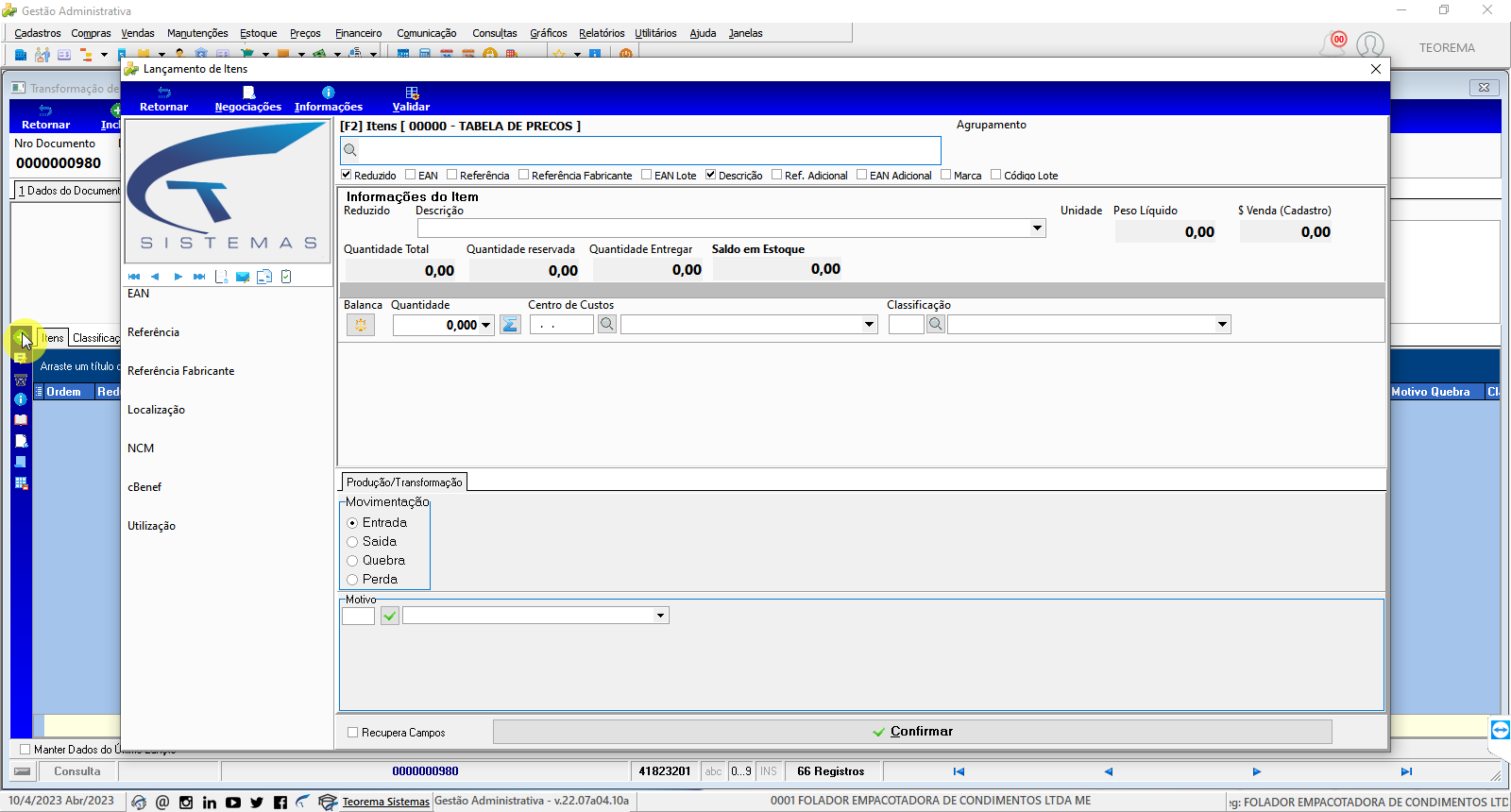Expand the Classificação dropdown
The width and height of the screenshot is (1511, 812).
(x=1222, y=325)
